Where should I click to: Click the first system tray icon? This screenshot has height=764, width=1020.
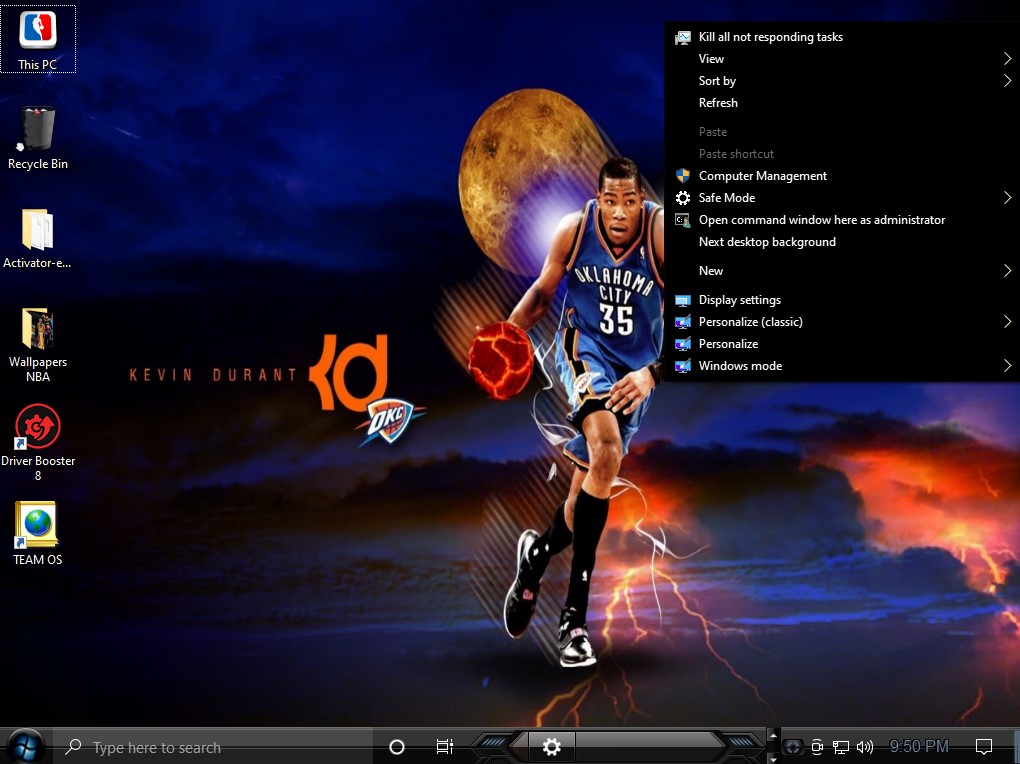792,747
